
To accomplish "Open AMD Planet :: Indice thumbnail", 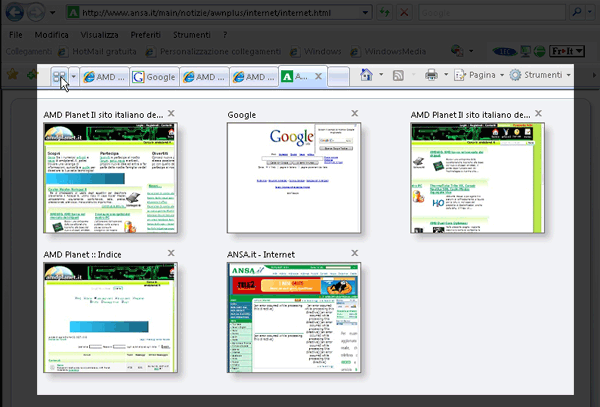I will (x=111, y=317).
